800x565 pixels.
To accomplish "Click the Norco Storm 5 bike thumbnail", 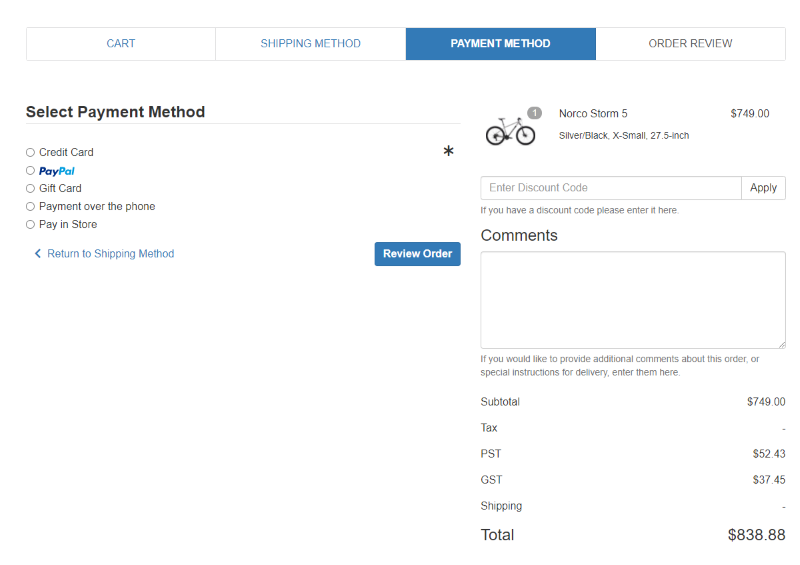I will [x=510, y=131].
